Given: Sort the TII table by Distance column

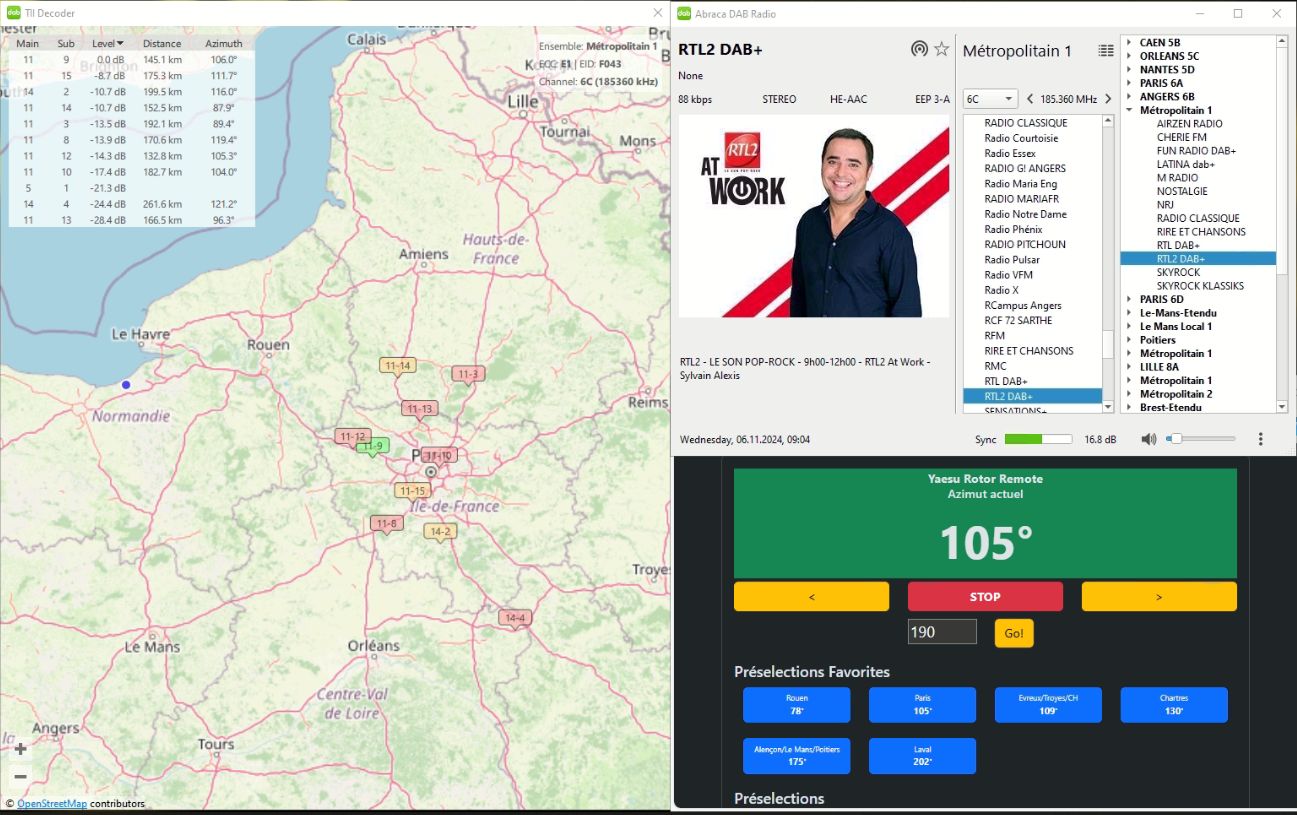Looking at the screenshot, I should click(162, 43).
